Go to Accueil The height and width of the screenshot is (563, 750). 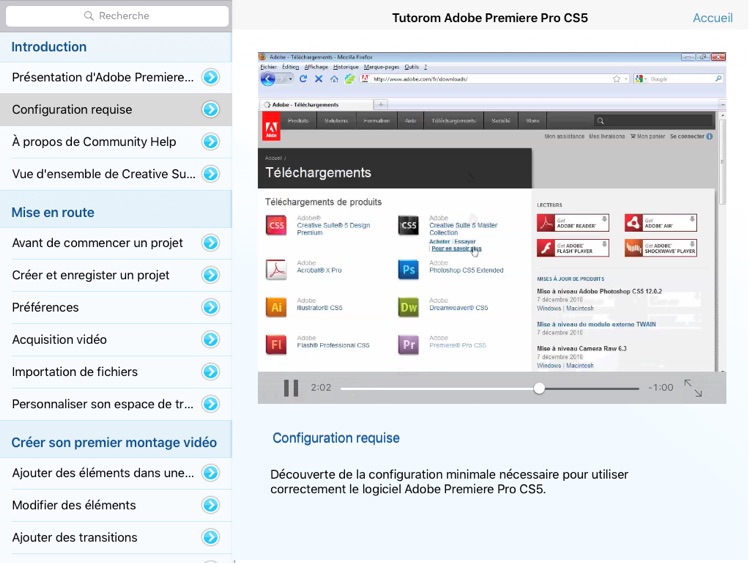(713, 18)
